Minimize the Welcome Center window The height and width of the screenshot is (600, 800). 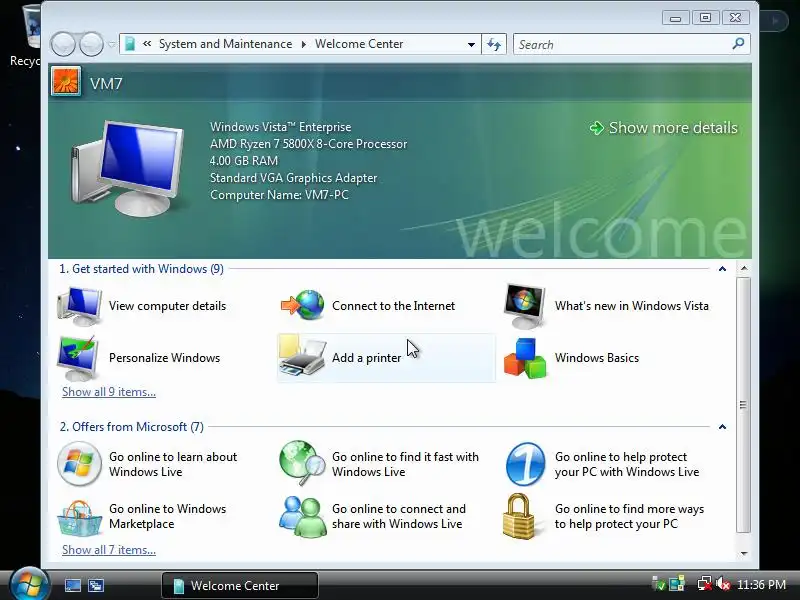[676, 18]
